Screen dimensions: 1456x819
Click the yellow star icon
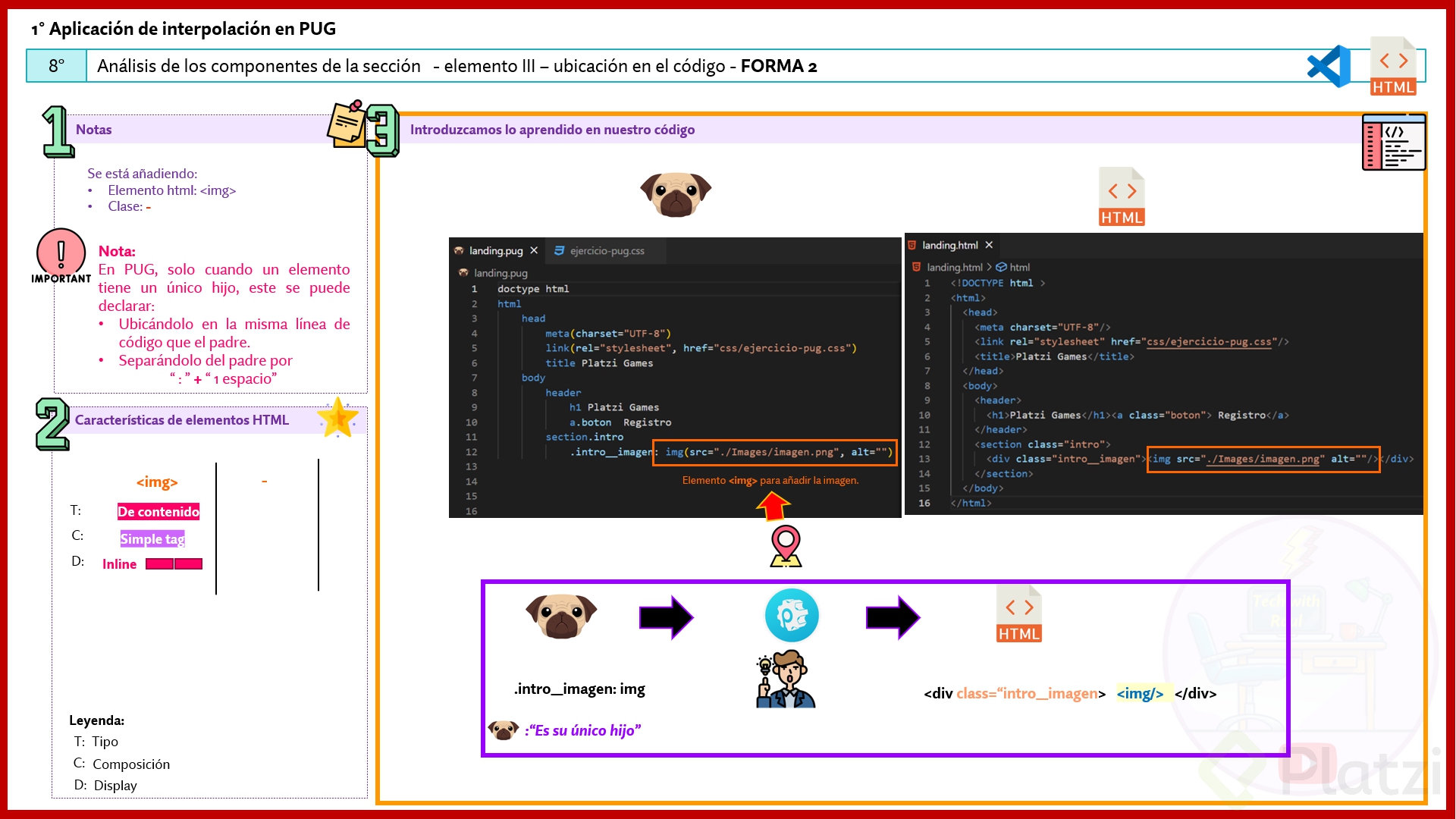(x=337, y=418)
